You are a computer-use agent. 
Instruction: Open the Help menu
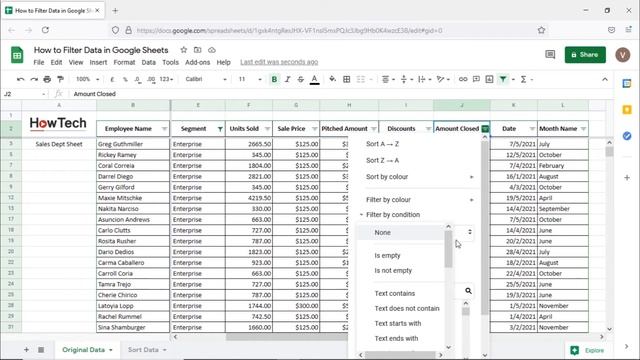[223, 62]
